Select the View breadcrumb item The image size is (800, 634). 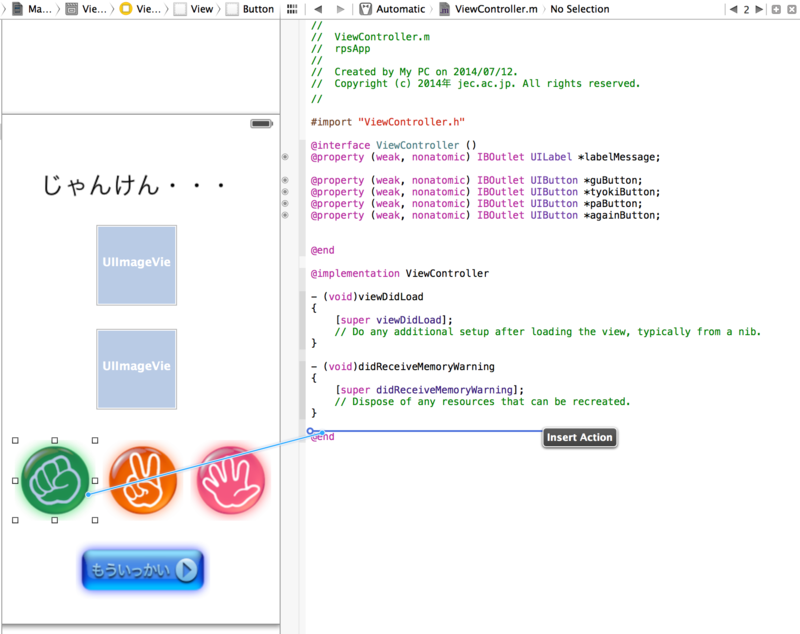[194, 9]
